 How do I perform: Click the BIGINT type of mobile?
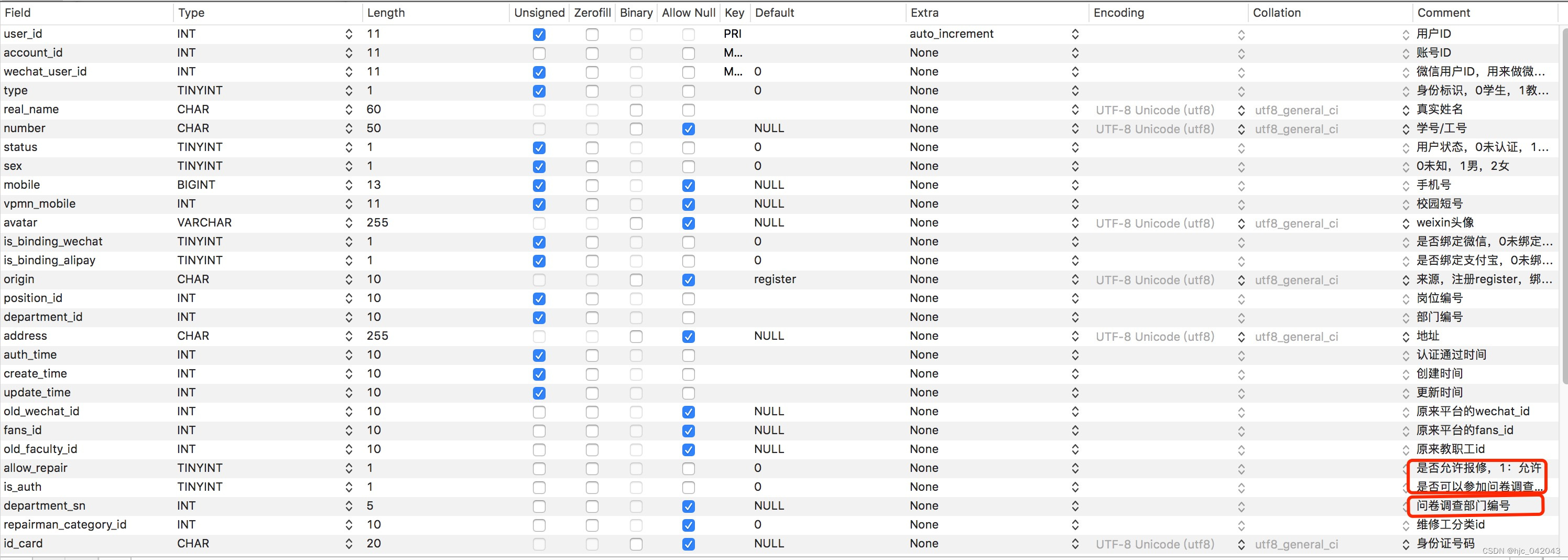pyautogui.click(x=196, y=185)
